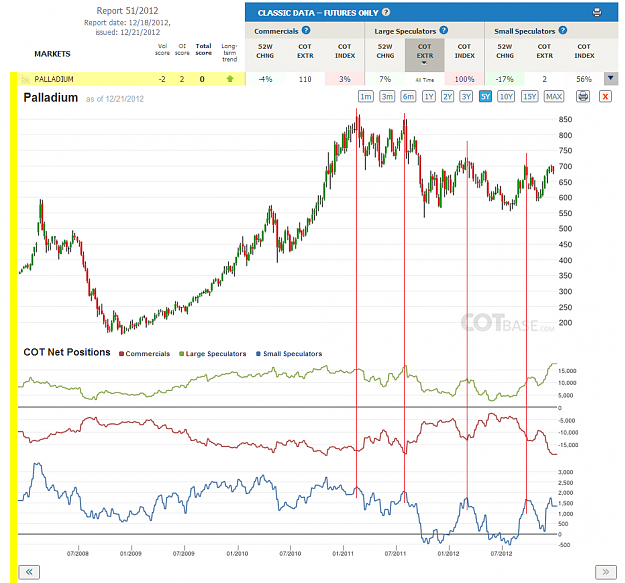Go to previous report with double-left arrow button
The width and height of the screenshot is (625, 583).
[29, 572]
